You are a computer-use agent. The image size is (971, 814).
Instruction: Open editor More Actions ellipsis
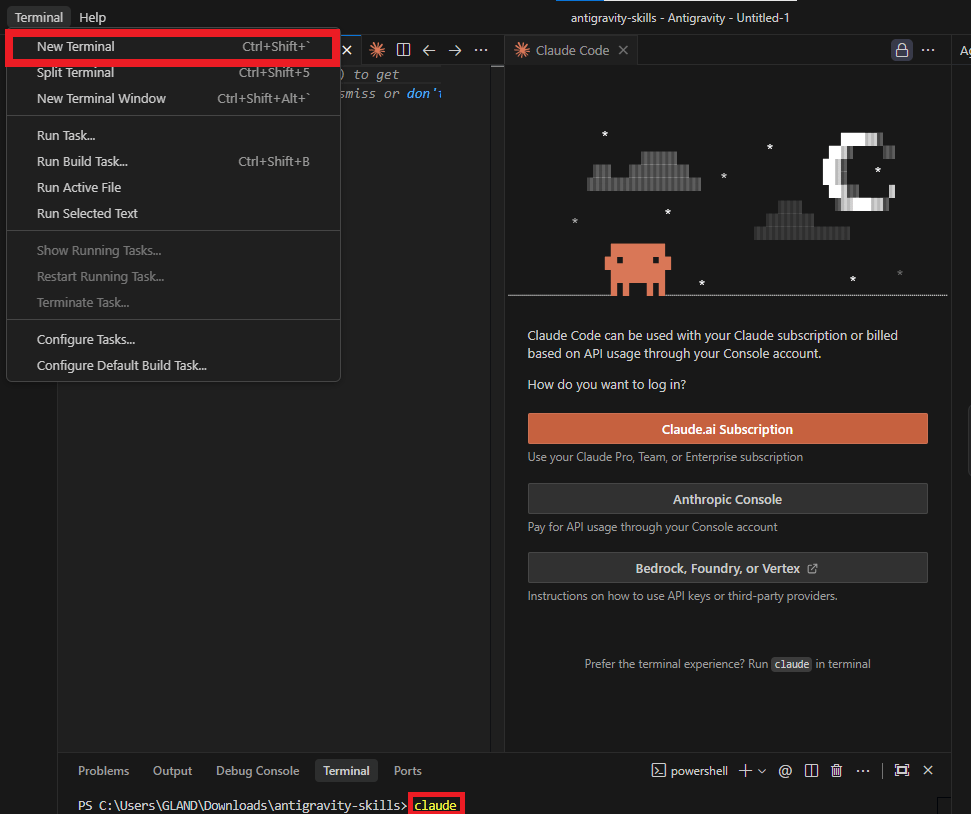(x=481, y=50)
